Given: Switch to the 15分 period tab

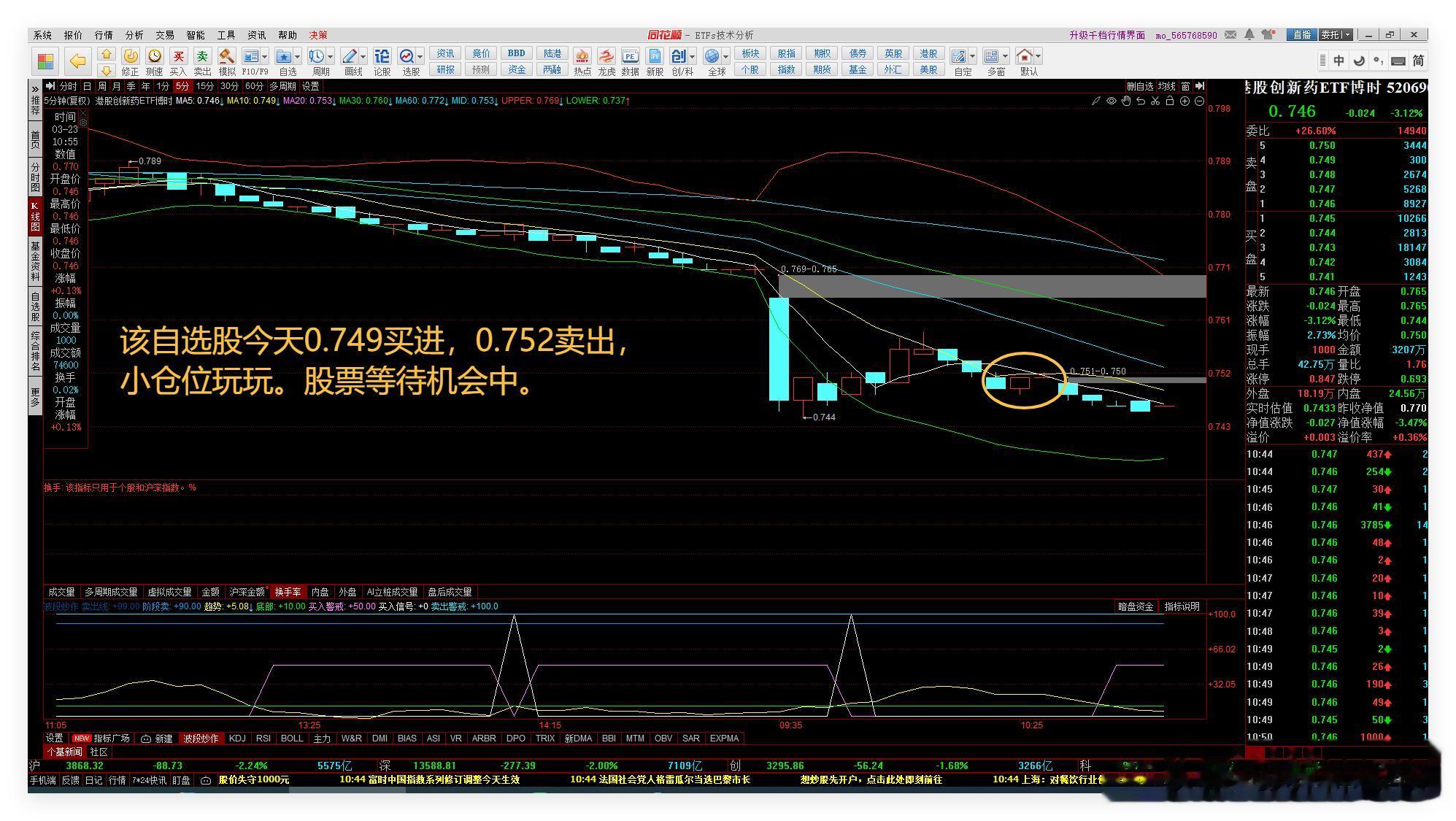Looking at the screenshot, I should tap(205, 86).
